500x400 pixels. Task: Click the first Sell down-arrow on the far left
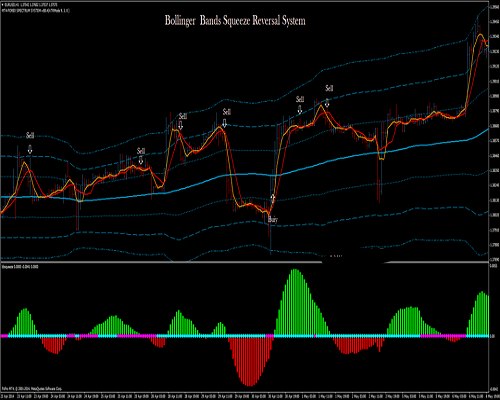(x=30, y=149)
